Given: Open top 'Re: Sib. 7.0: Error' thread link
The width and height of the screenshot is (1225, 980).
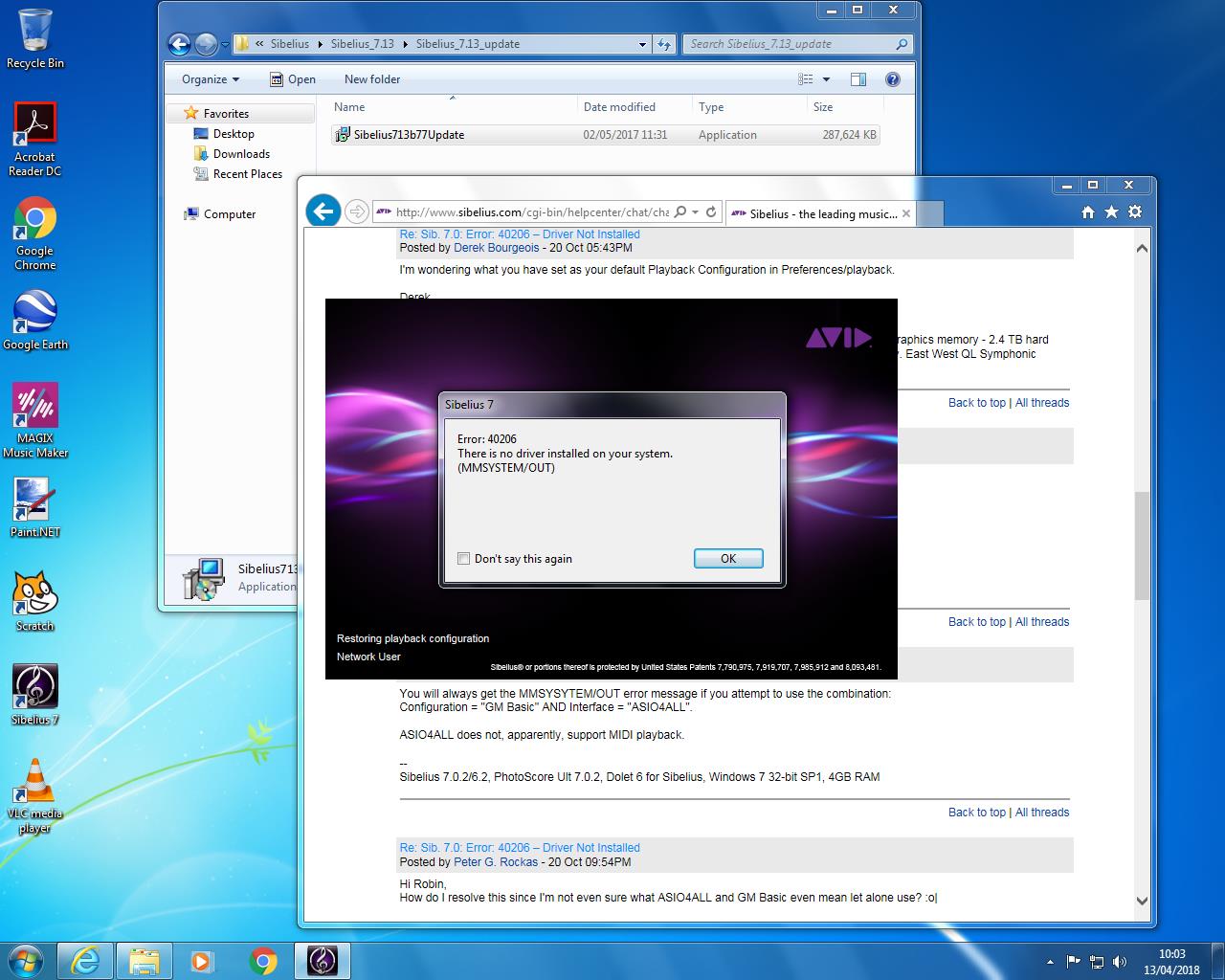Looking at the screenshot, I should (520, 234).
